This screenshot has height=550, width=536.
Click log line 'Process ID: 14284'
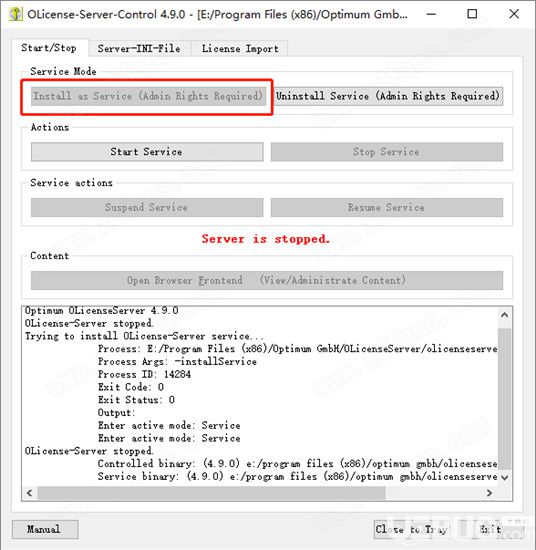[144, 374]
